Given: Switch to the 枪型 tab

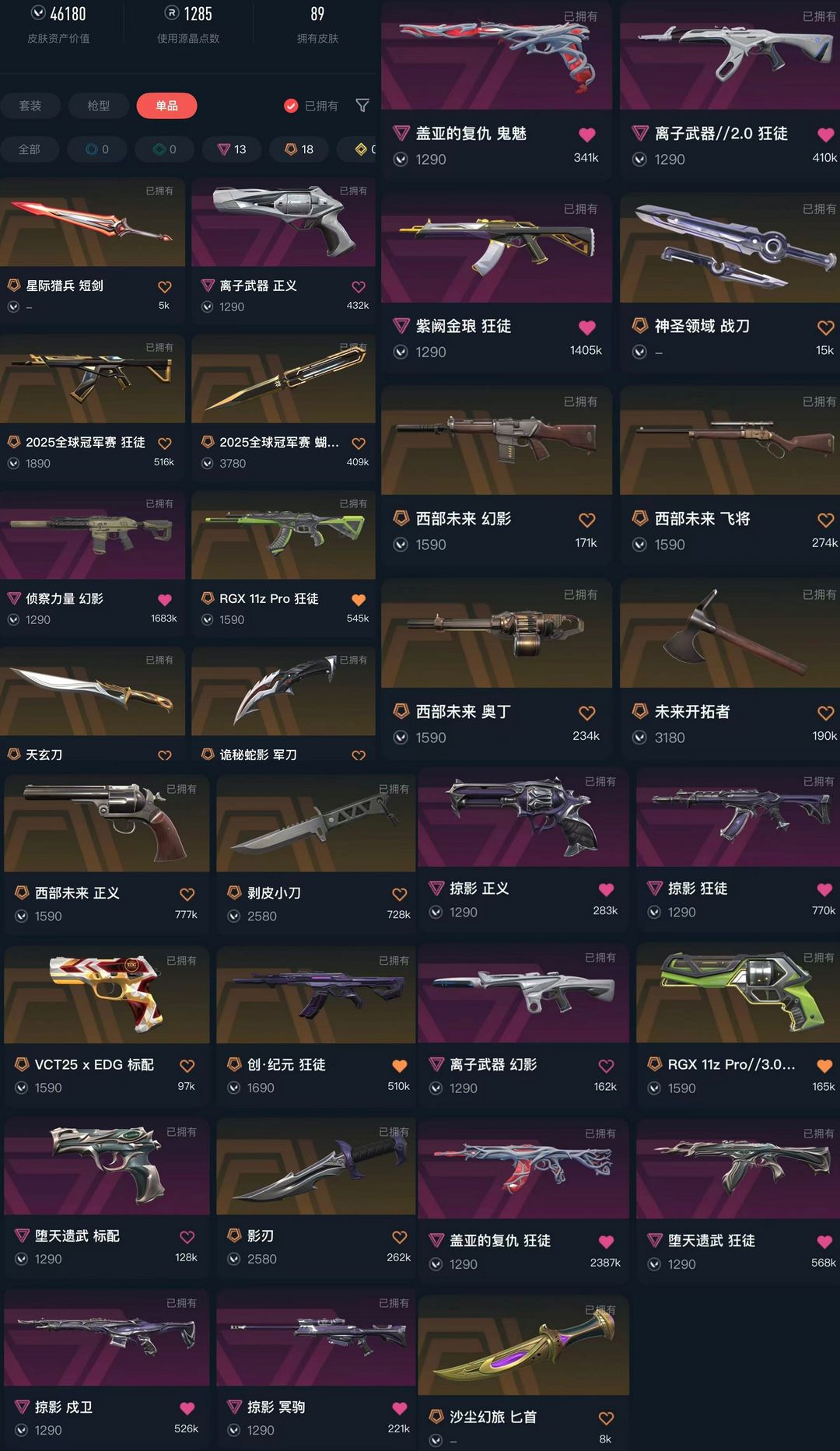Looking at the screenshot, I should (98, 106).
